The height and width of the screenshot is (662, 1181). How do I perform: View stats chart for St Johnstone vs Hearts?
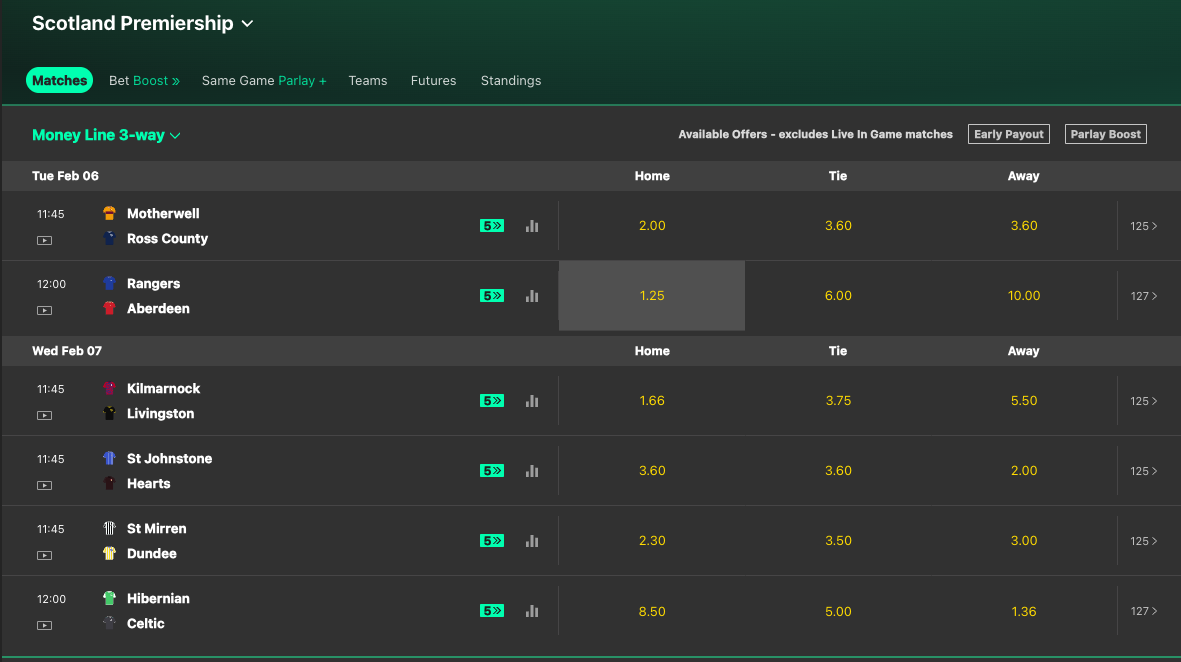[532, 471]
